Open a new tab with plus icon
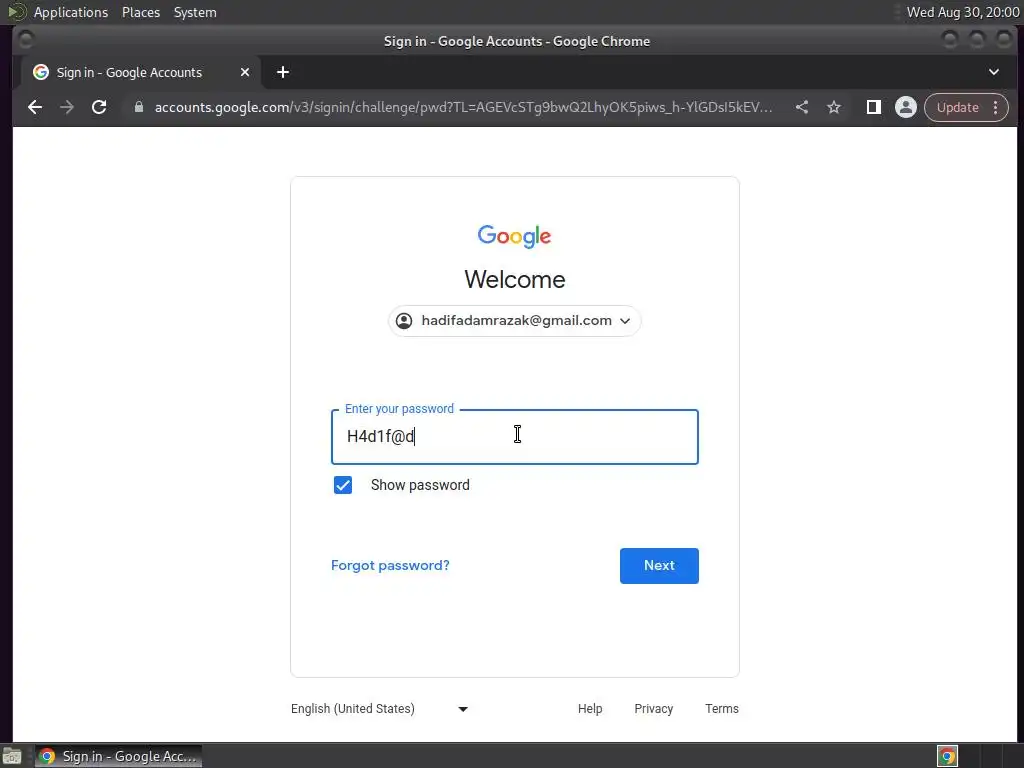 283,72
